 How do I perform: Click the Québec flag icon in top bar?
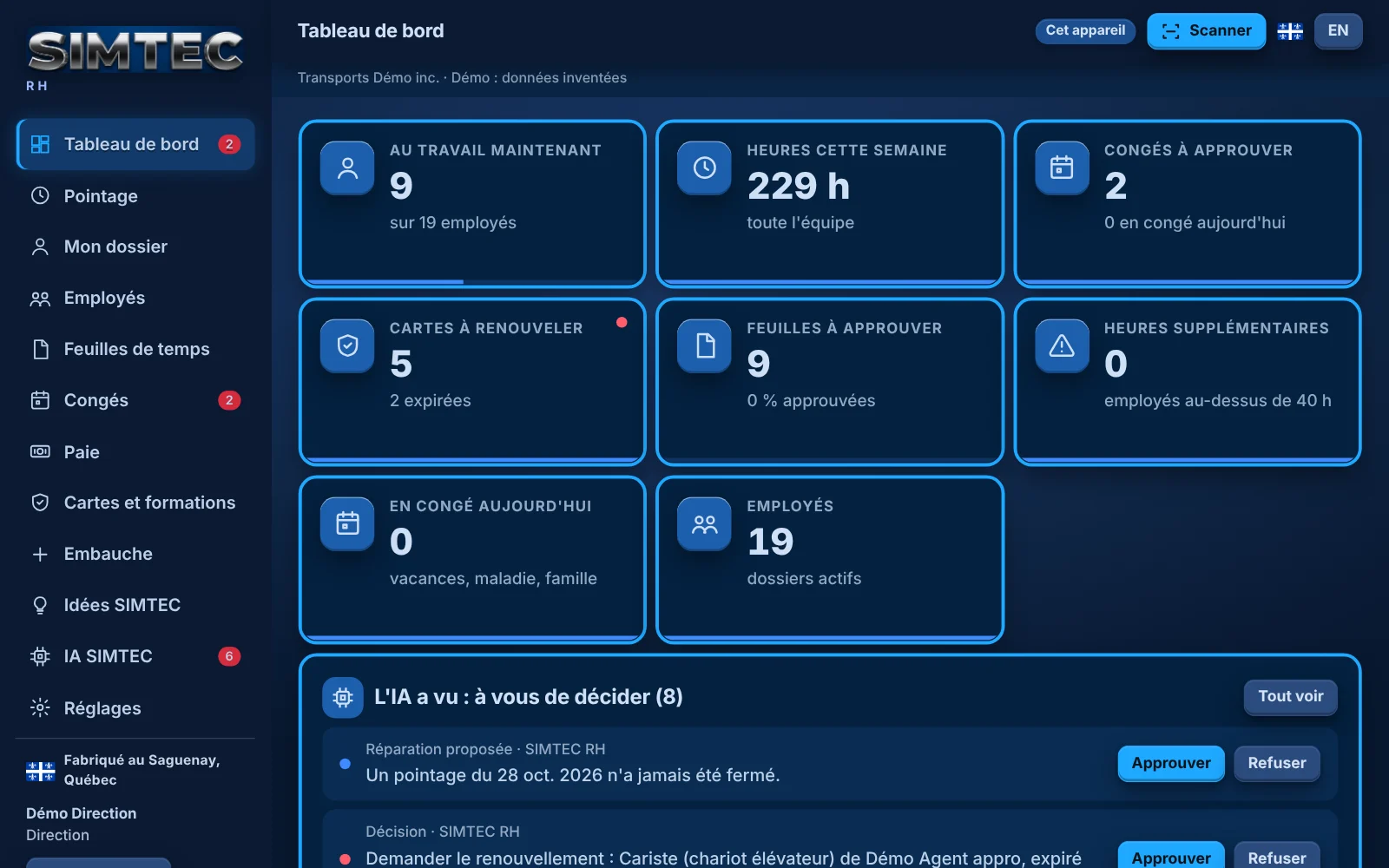1290,31
